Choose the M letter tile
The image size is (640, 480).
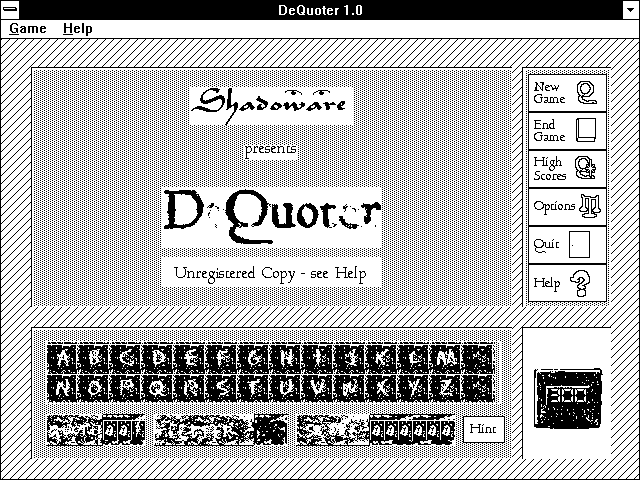(444, 358)
